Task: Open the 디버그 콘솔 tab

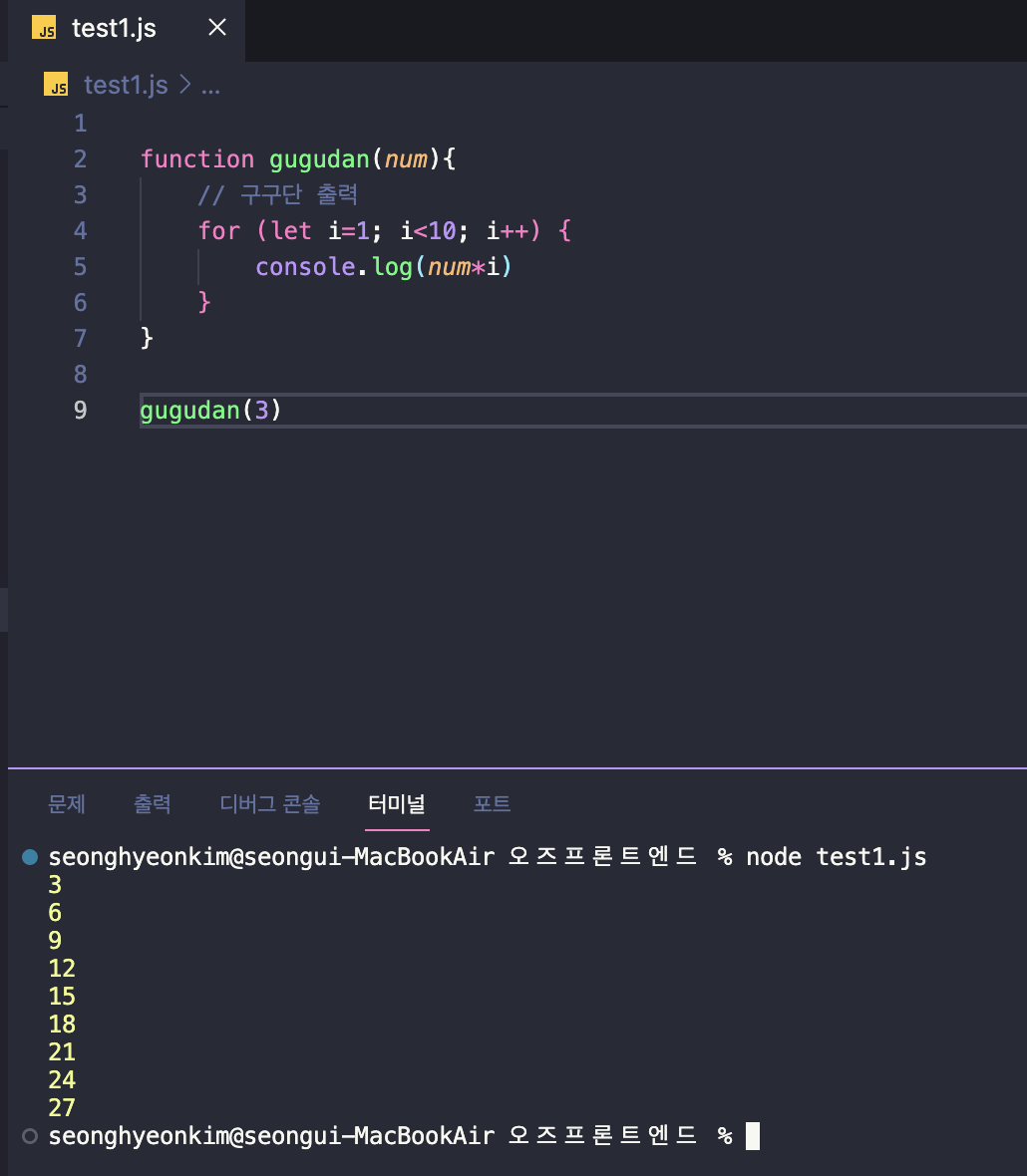Action: click(x=270, y=804)
